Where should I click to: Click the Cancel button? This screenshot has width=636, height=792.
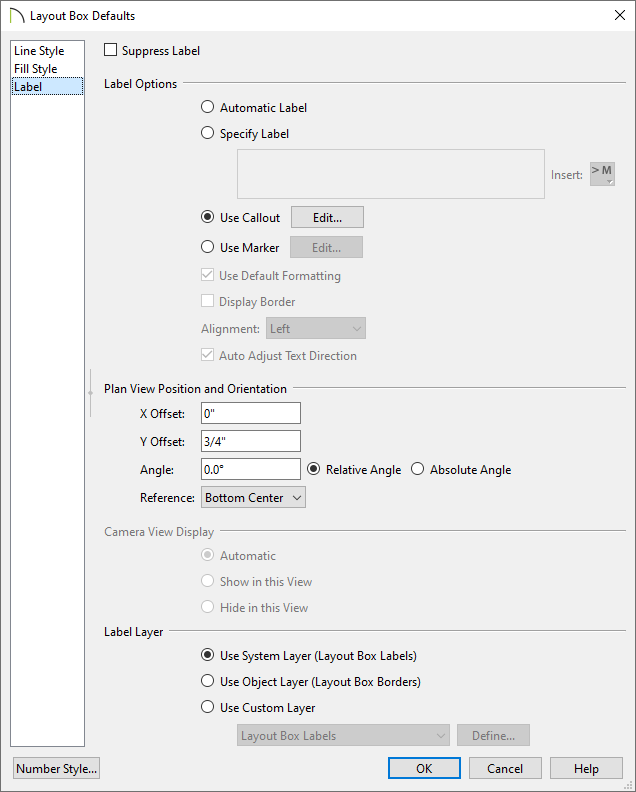(505, 768)
